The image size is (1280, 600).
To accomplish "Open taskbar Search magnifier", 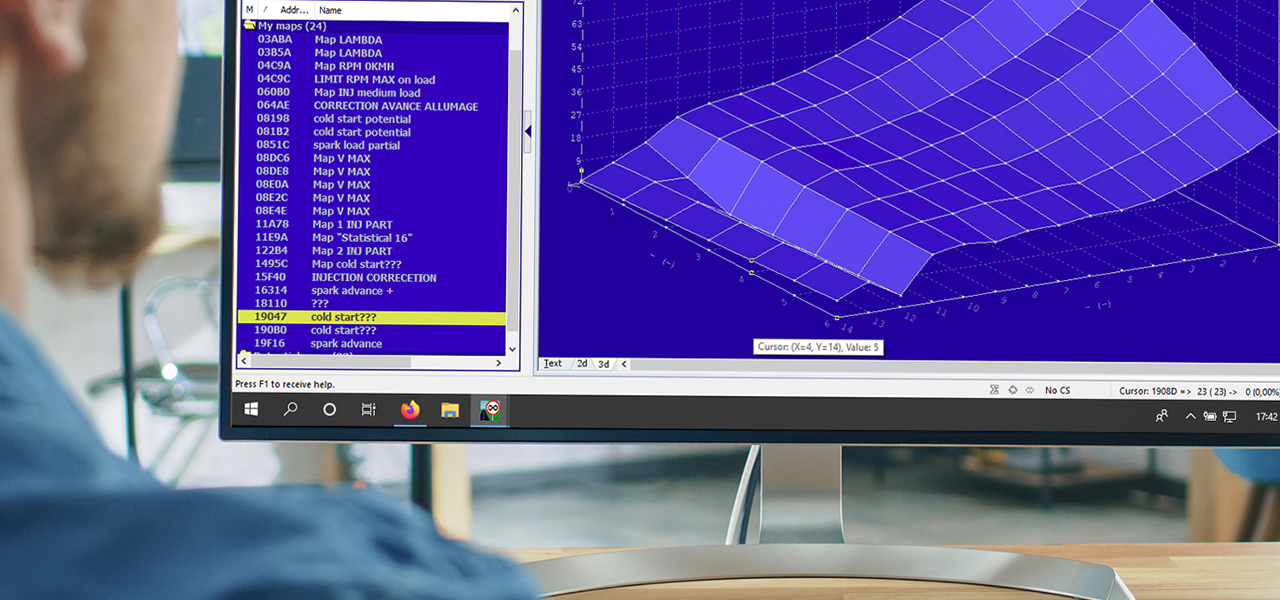I will point(290,409).
